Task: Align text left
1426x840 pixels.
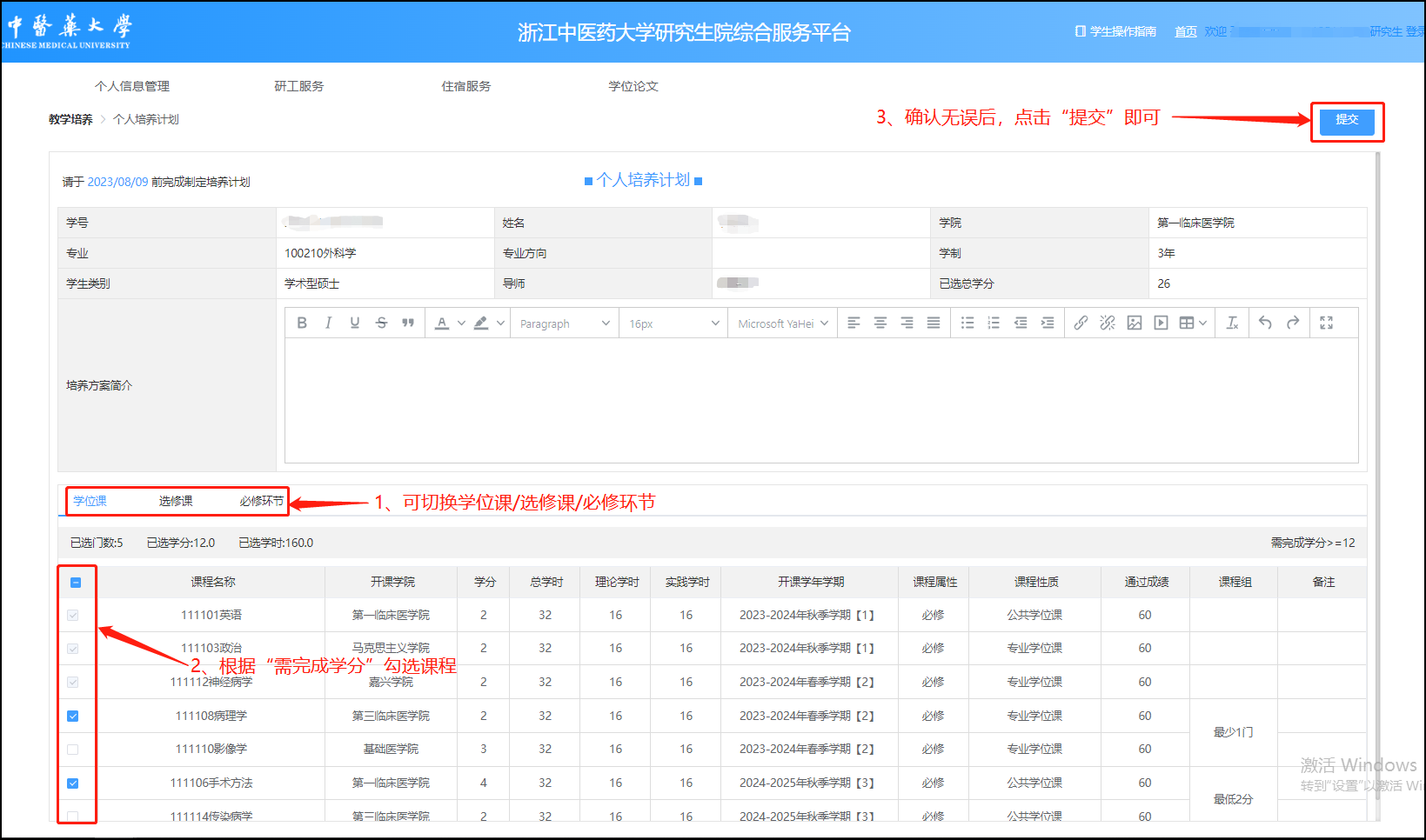Action: tap(854, 323)
